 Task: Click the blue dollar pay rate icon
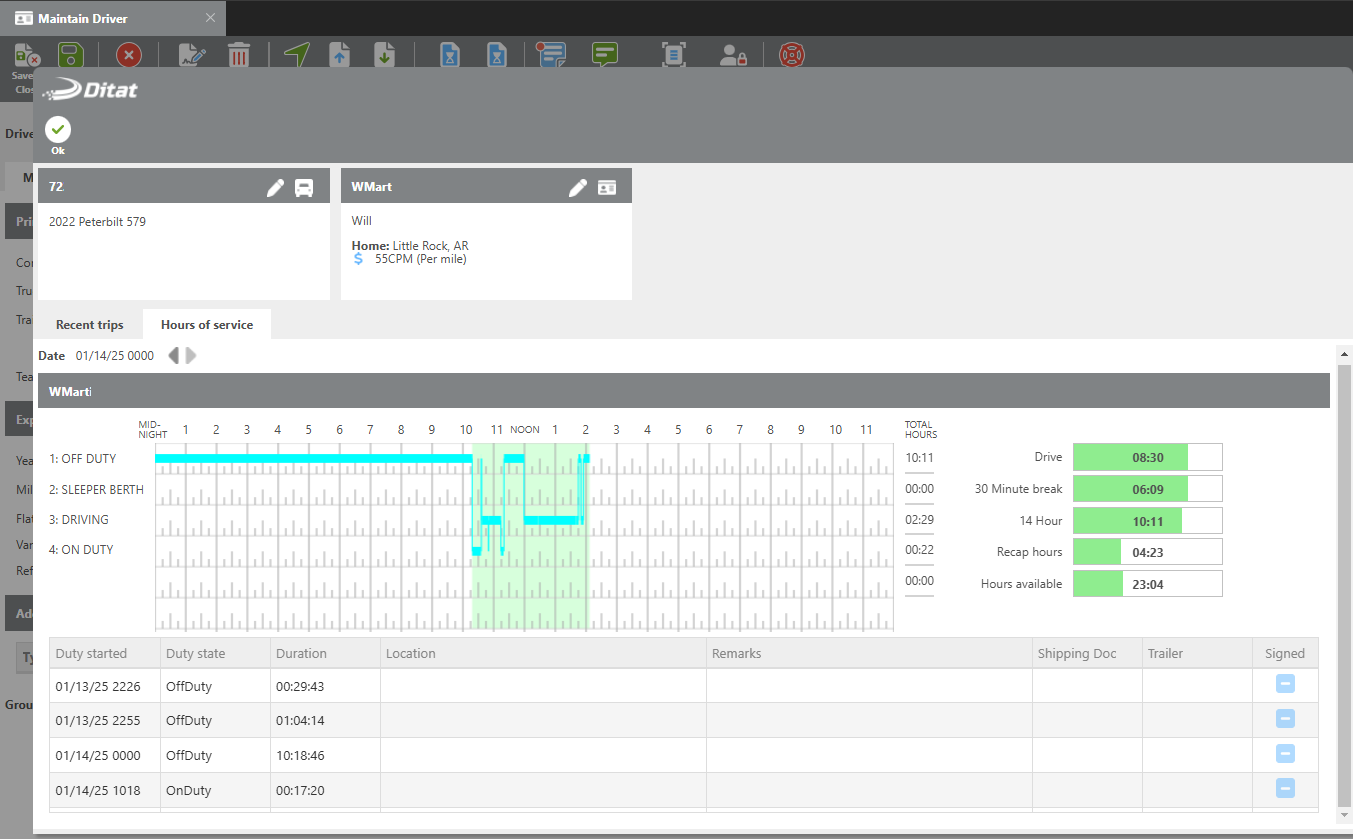[359, 259]
